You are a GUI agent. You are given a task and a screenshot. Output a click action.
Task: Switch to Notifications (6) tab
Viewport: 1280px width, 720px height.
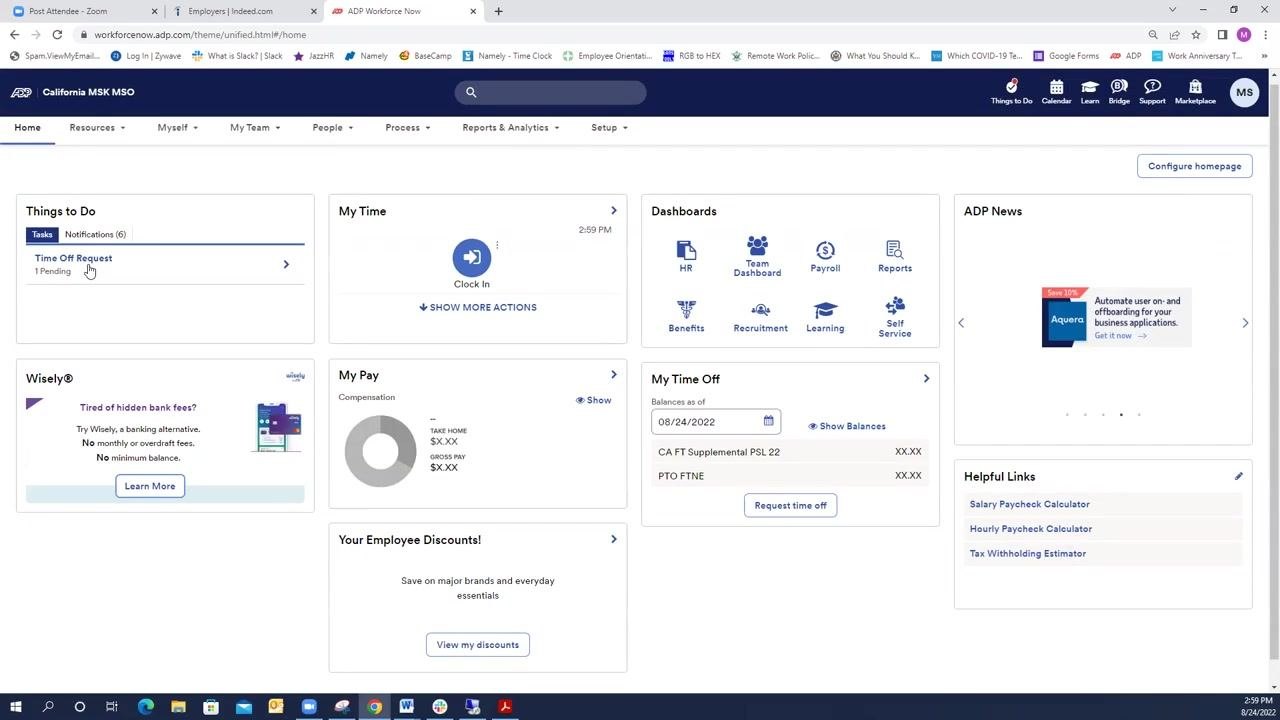click(x=95, y=234)
